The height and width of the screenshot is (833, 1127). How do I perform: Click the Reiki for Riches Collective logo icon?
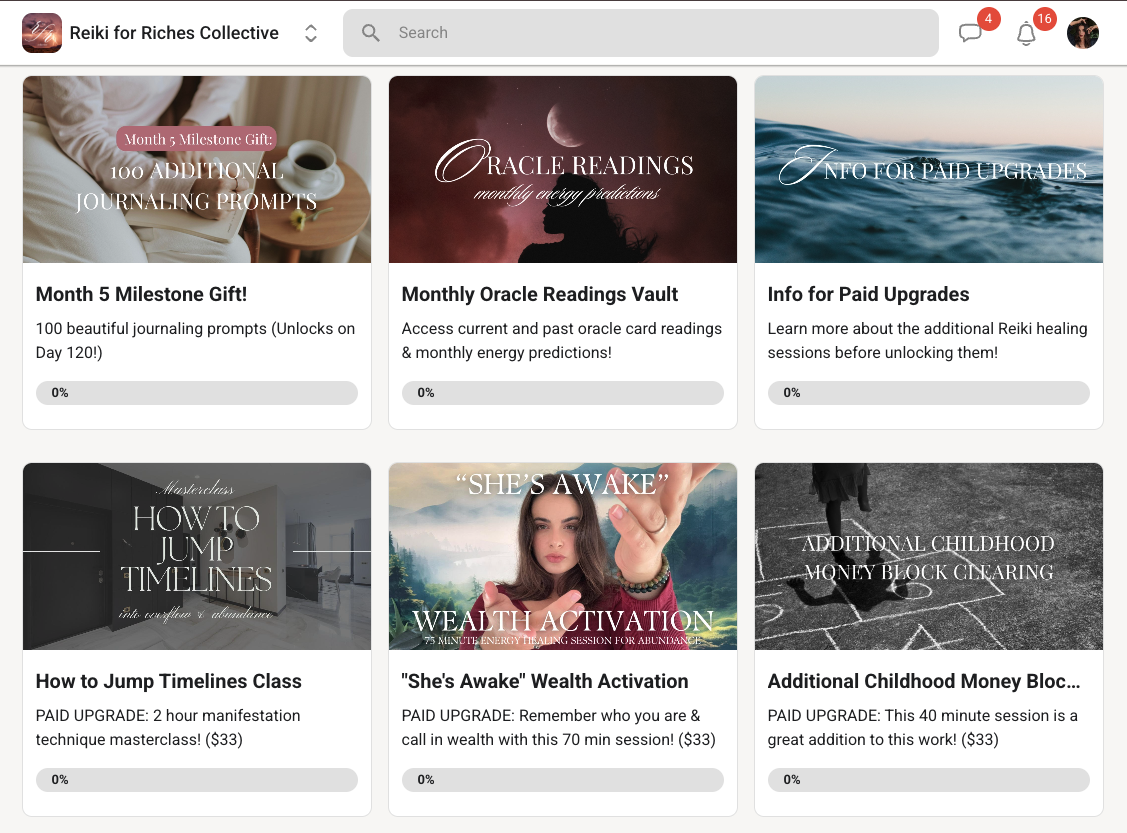click(x=42, y=33)
